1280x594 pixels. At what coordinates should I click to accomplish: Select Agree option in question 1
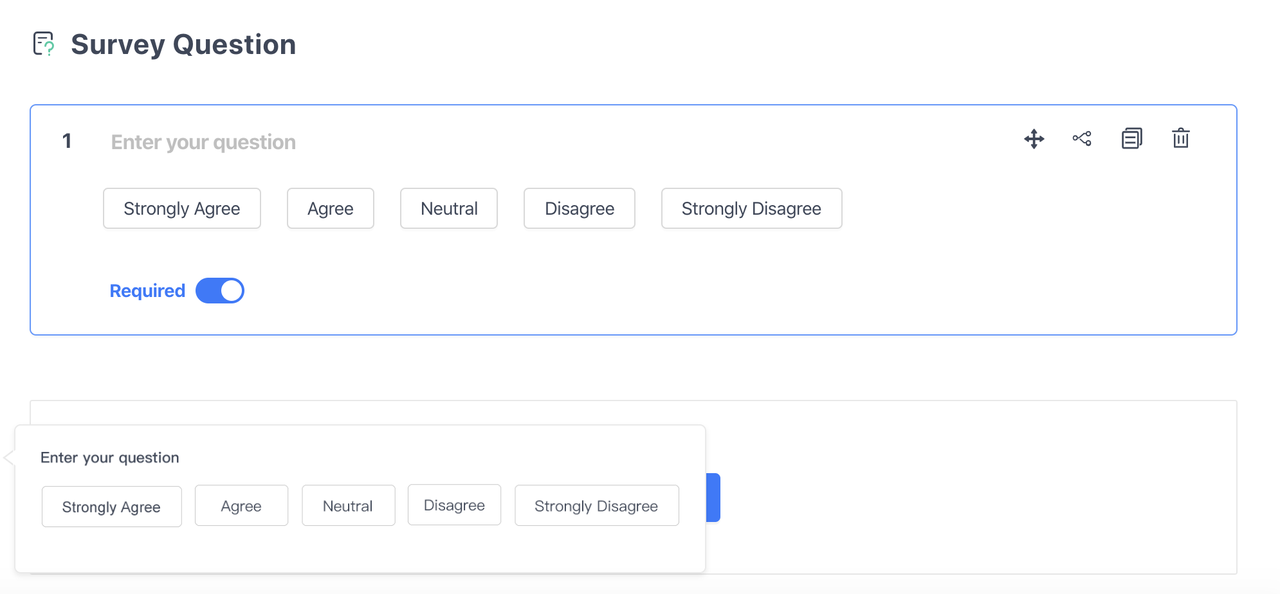pyautogui.click(x=331, y=209)
